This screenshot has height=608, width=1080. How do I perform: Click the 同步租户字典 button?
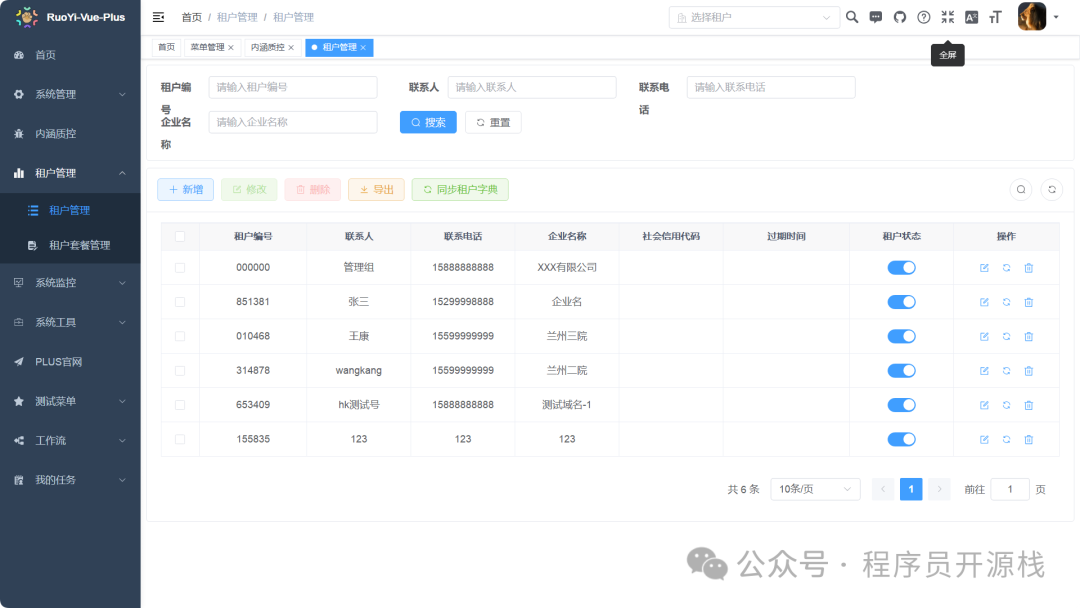point(460,189)
